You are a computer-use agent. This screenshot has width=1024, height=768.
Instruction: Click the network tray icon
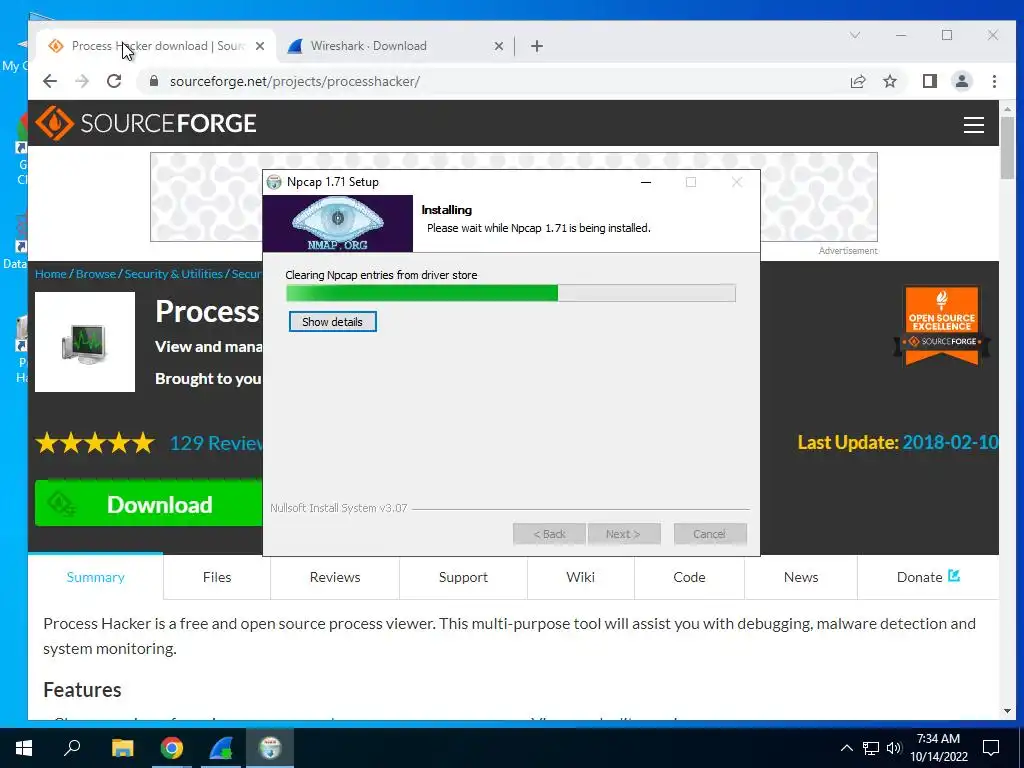871,748
